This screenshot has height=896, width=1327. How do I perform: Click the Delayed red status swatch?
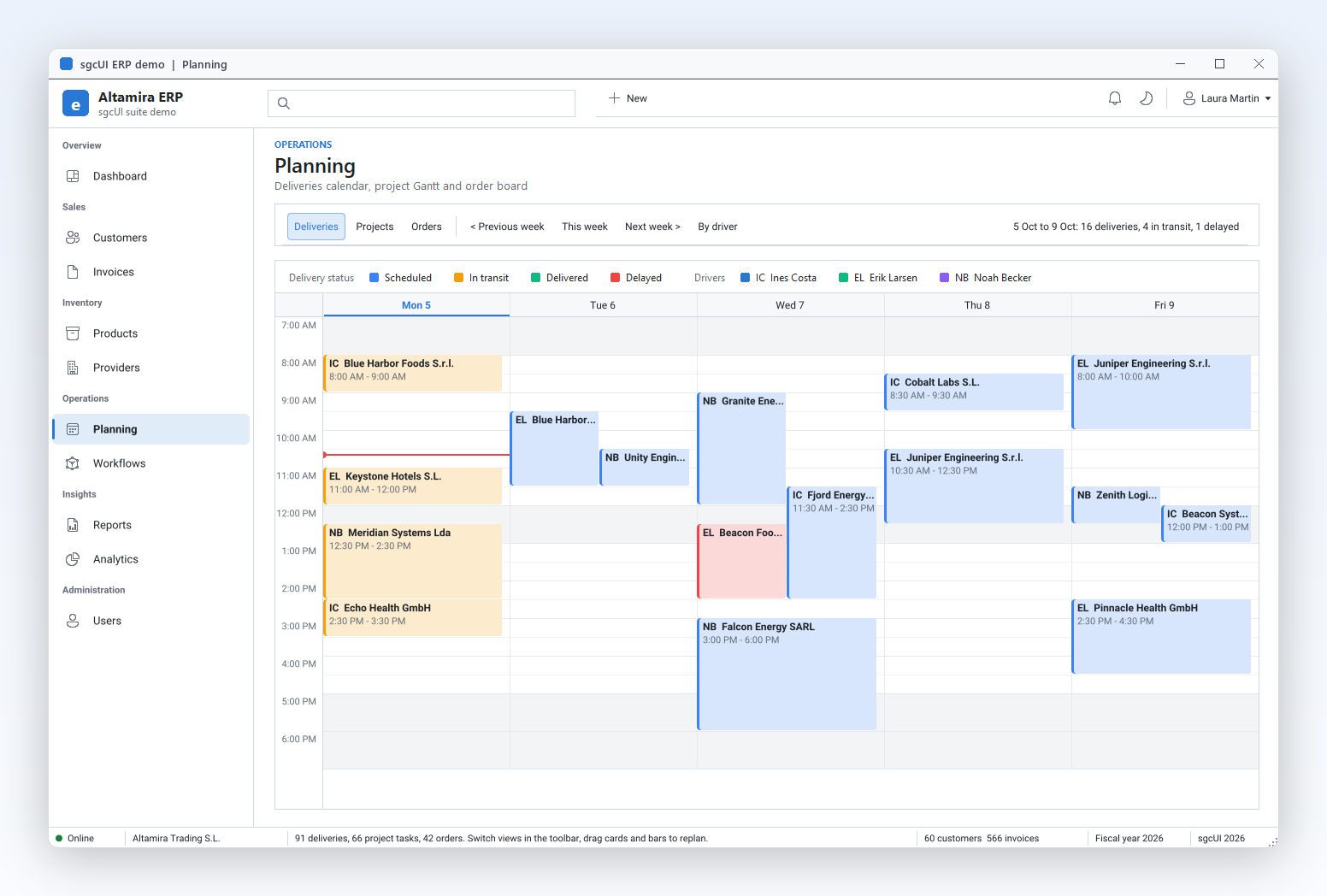pos(615,278)
